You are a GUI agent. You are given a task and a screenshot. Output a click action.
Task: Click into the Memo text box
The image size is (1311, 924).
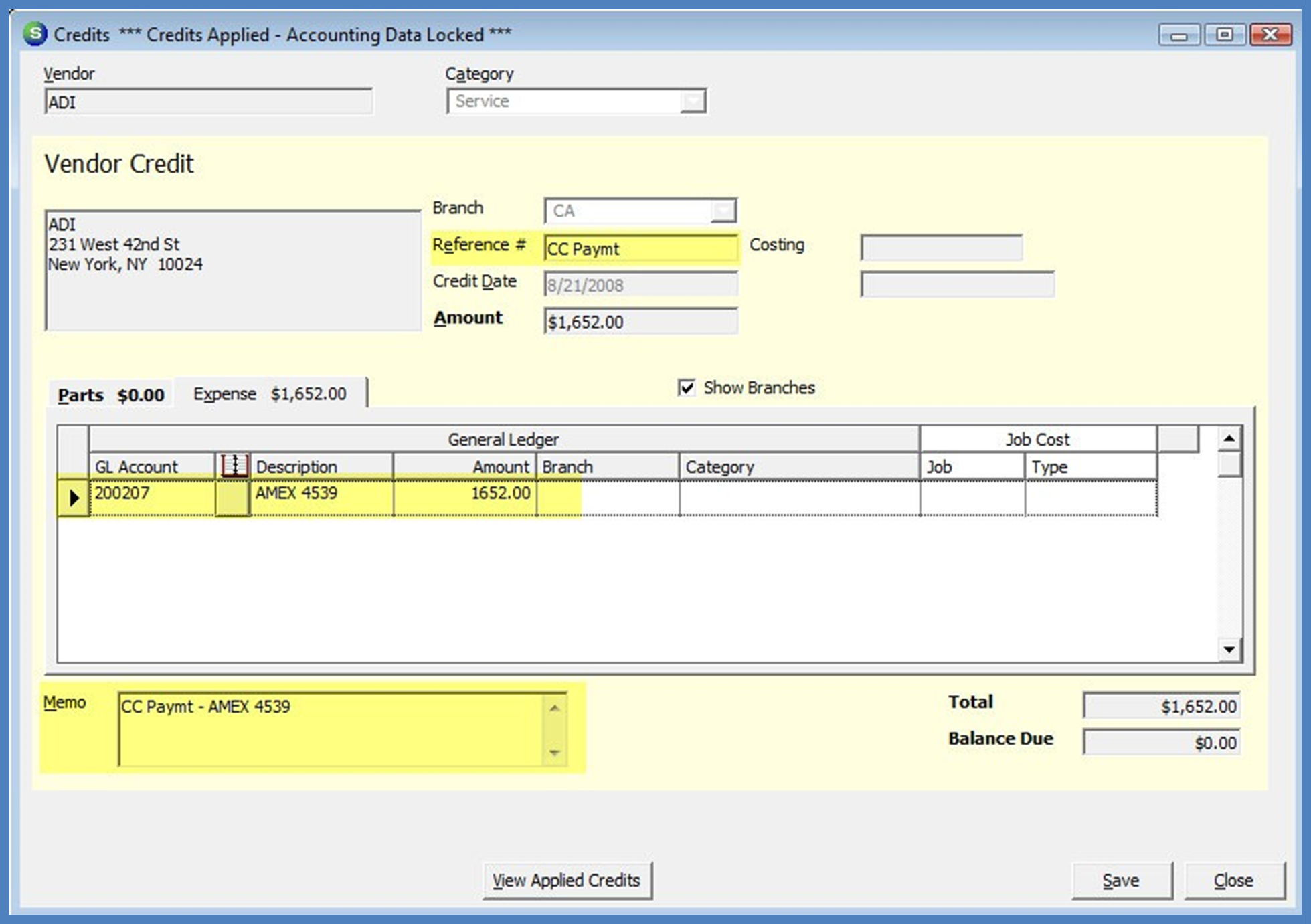coord(331,729)
